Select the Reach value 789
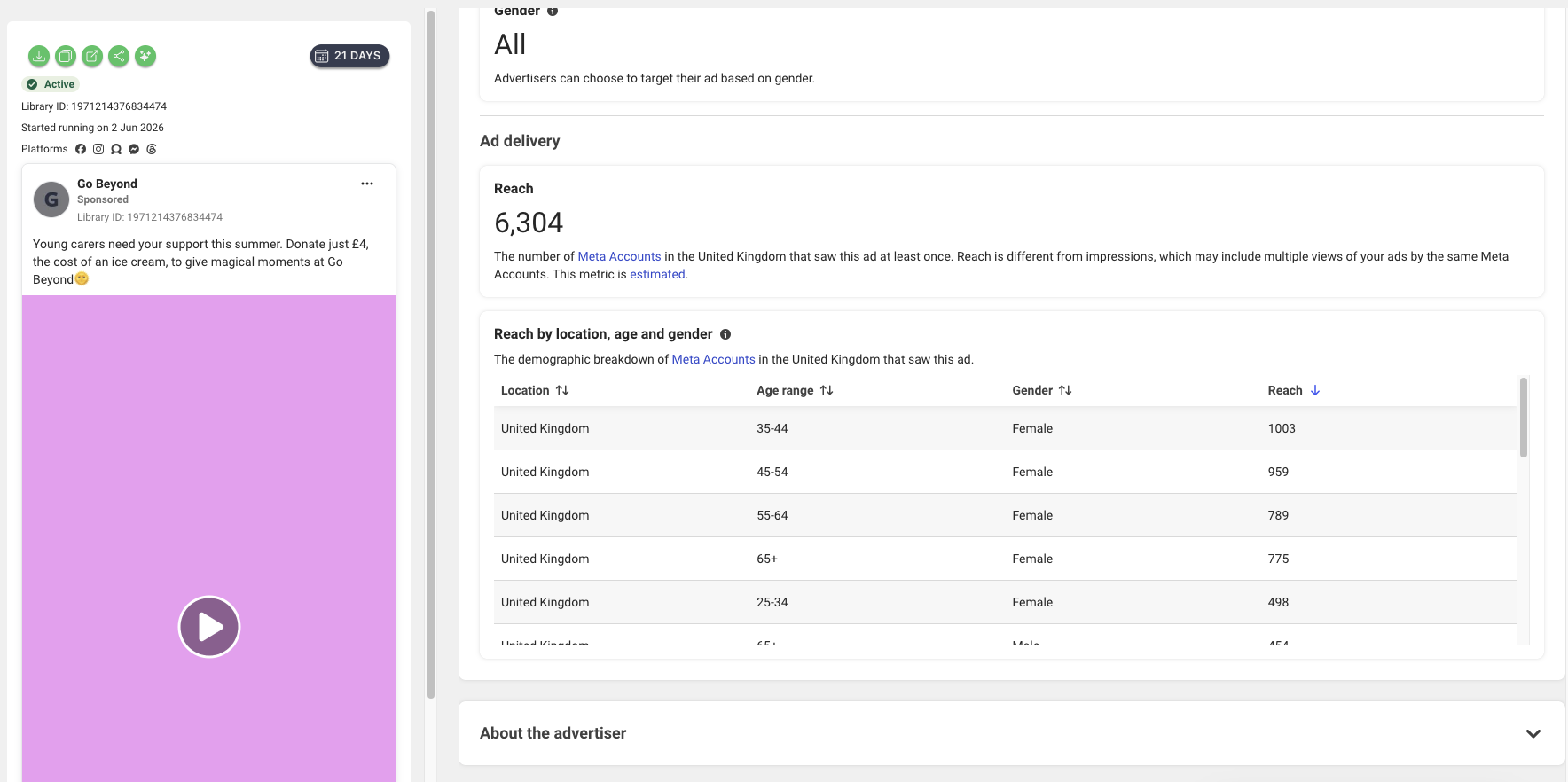Viewport: 1568px width, 782px height. pyautogui.click(x=1278, y=515)
